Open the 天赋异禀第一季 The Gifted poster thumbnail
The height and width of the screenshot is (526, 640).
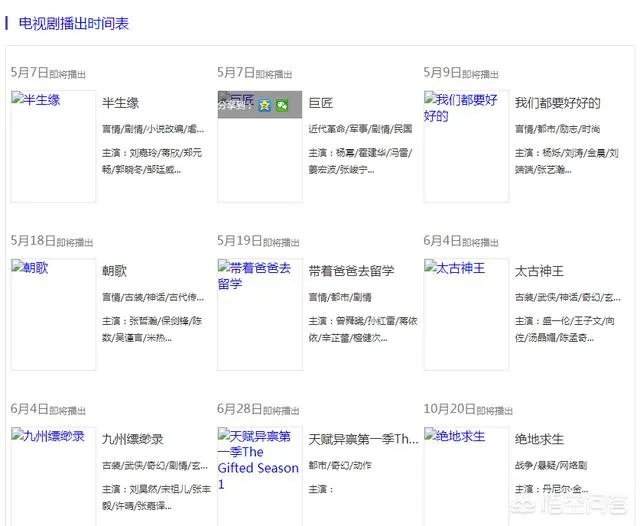260,476
